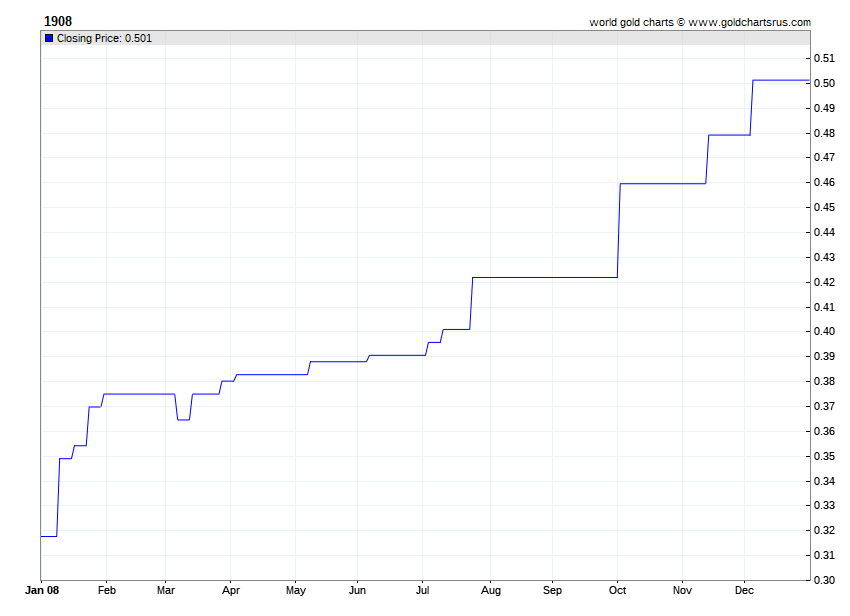The height and width of the screenshot is (616, 850).
Task: Click the 0.30 price axis label
Action: pos(824,580)
